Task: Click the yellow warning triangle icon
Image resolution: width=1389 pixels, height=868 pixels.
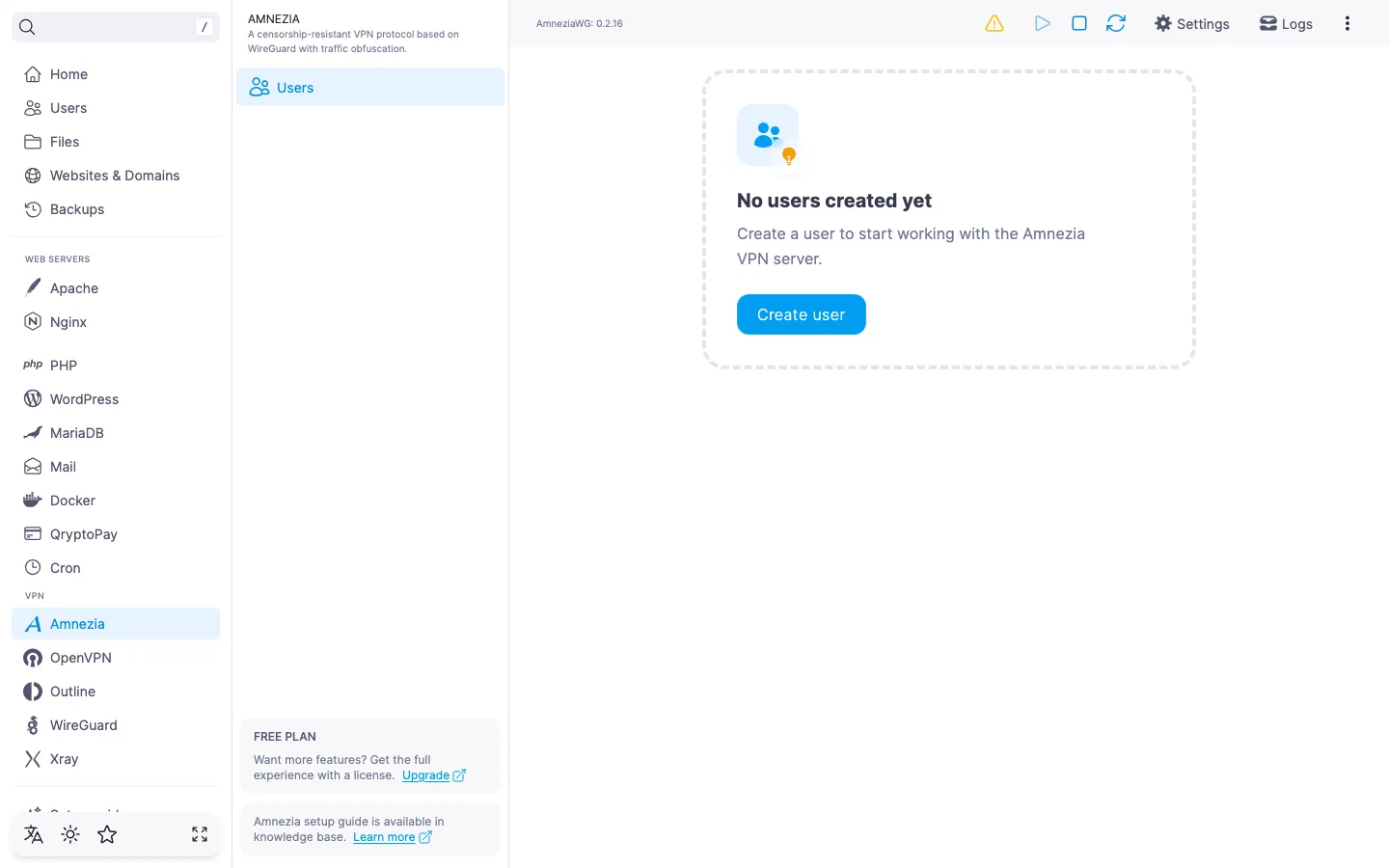Action: pyautogui.click(x=994, y=23)
